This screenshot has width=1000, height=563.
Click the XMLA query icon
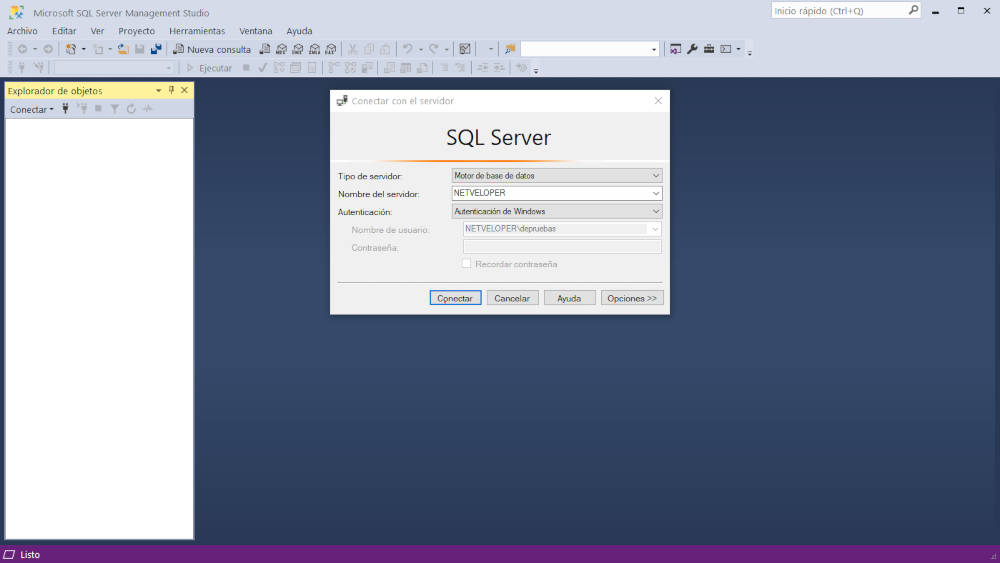coord(314,49)
